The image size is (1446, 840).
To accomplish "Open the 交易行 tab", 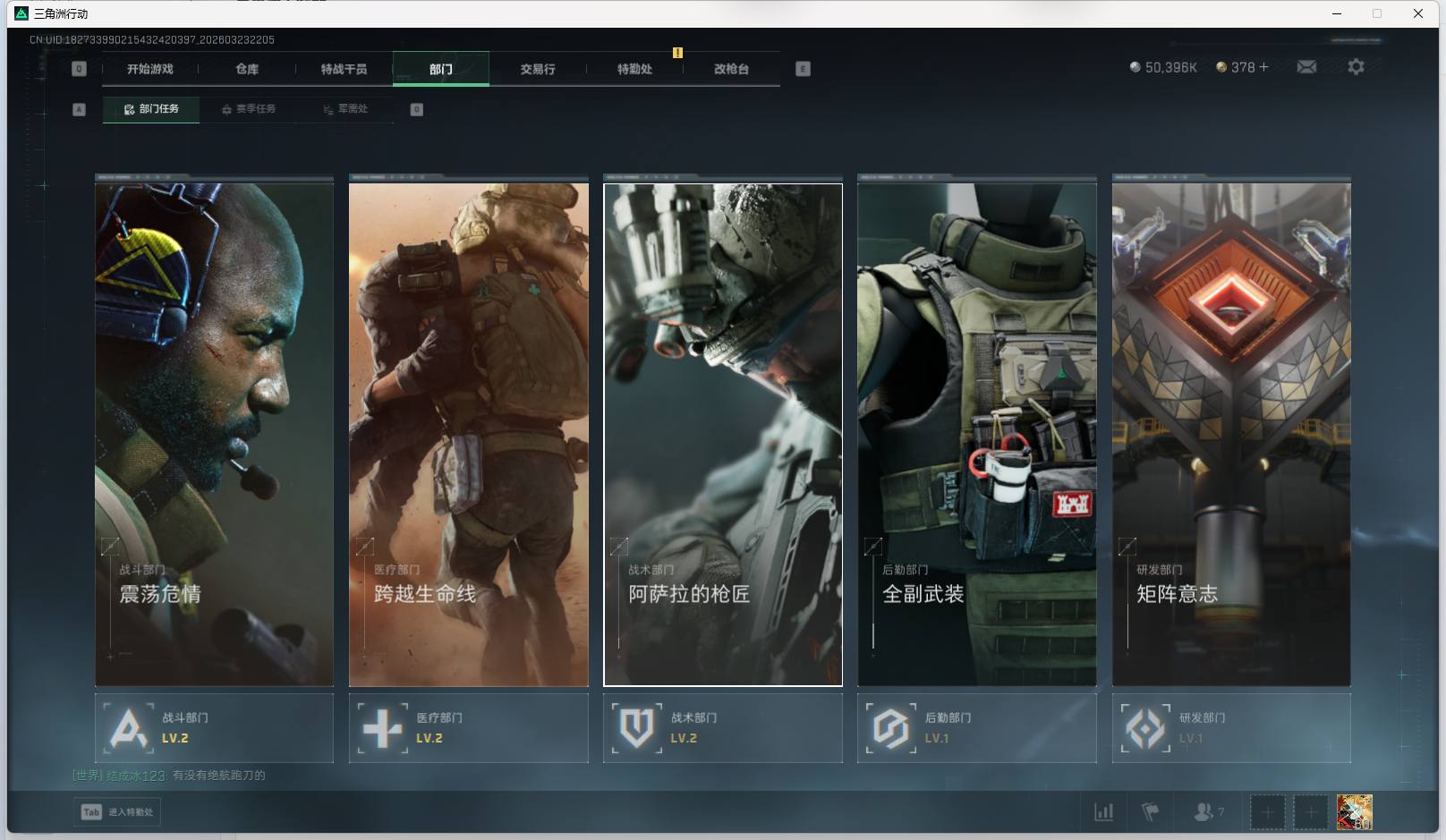I will click(537, 69).
